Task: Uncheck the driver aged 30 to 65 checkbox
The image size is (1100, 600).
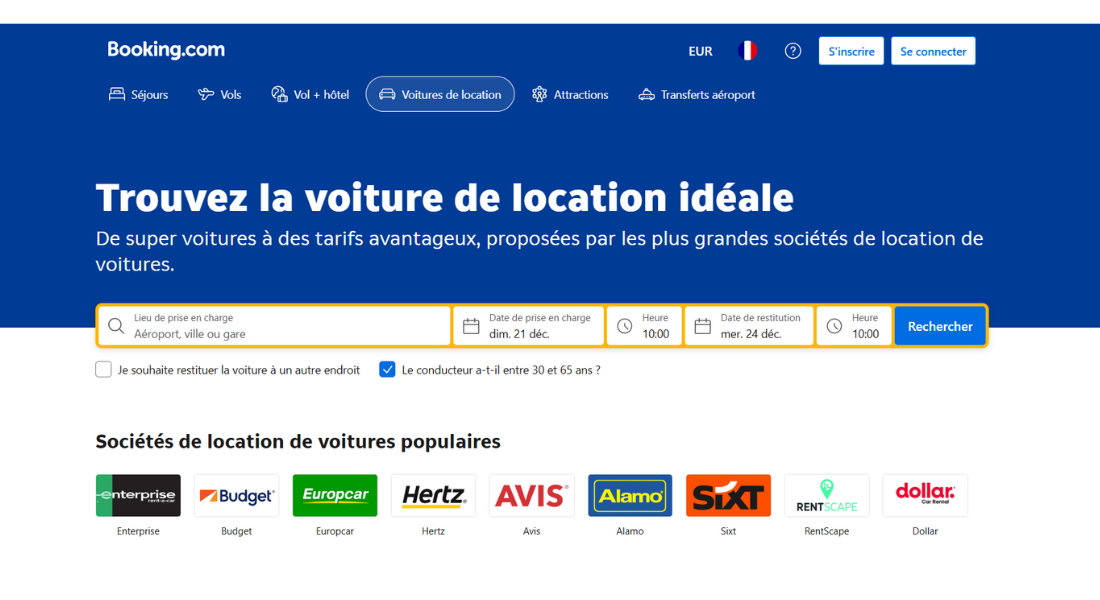Action: (387, 370)
